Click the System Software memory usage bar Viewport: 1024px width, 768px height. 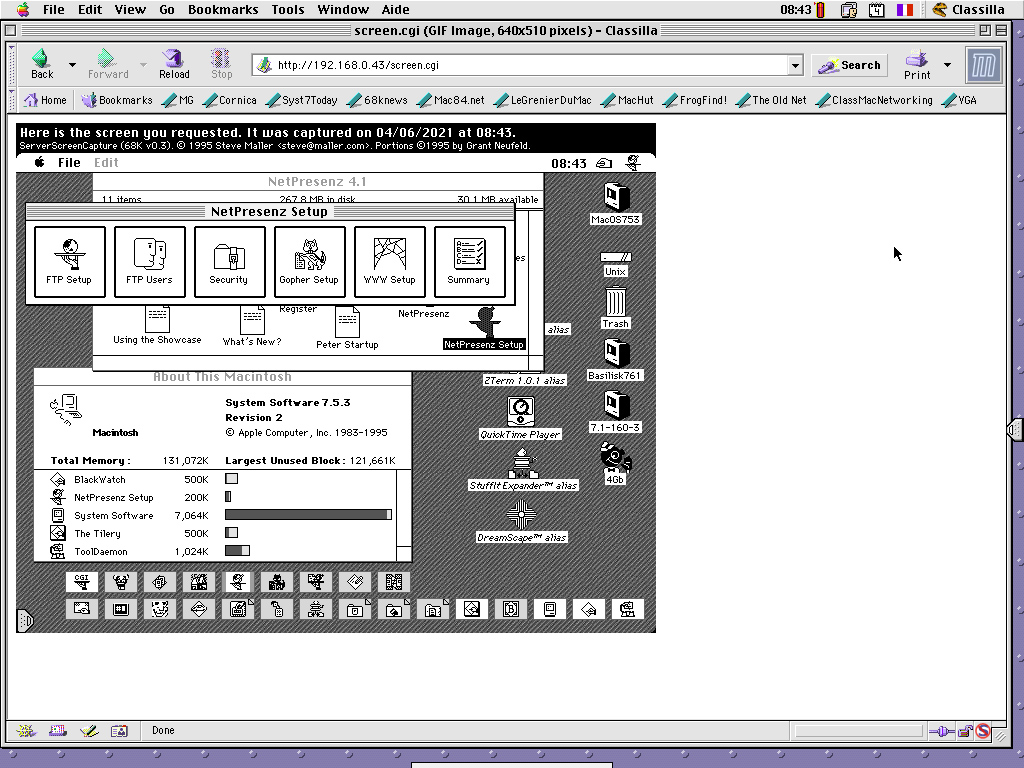[x=308, y=515]
